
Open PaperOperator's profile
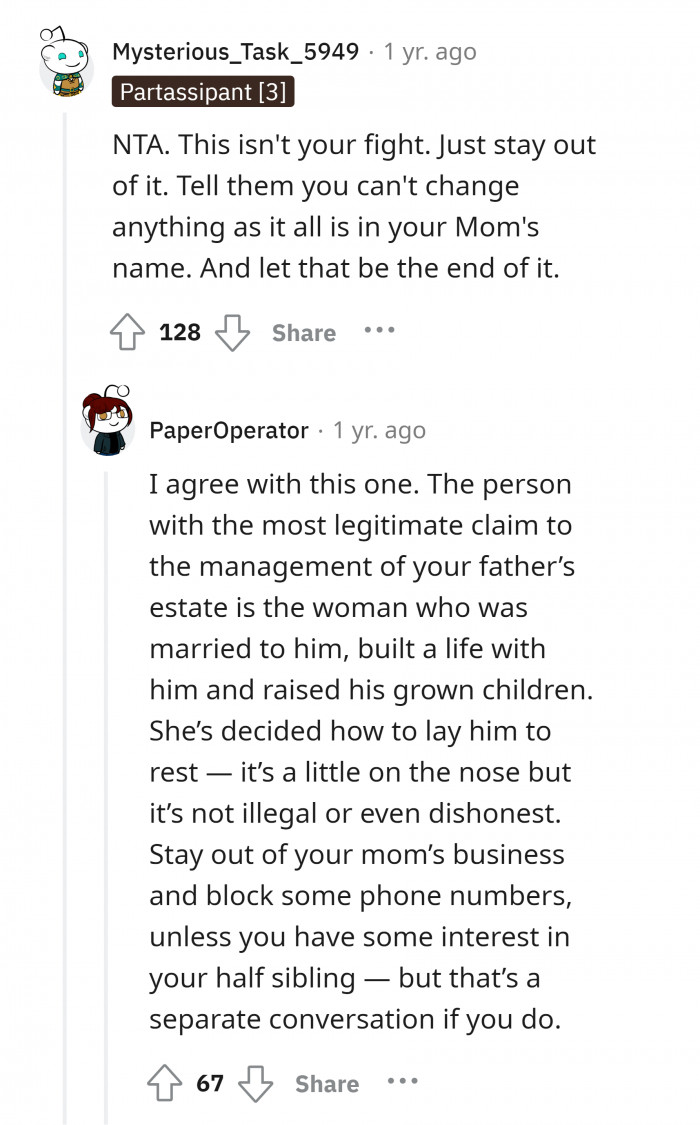click(227, 430)
